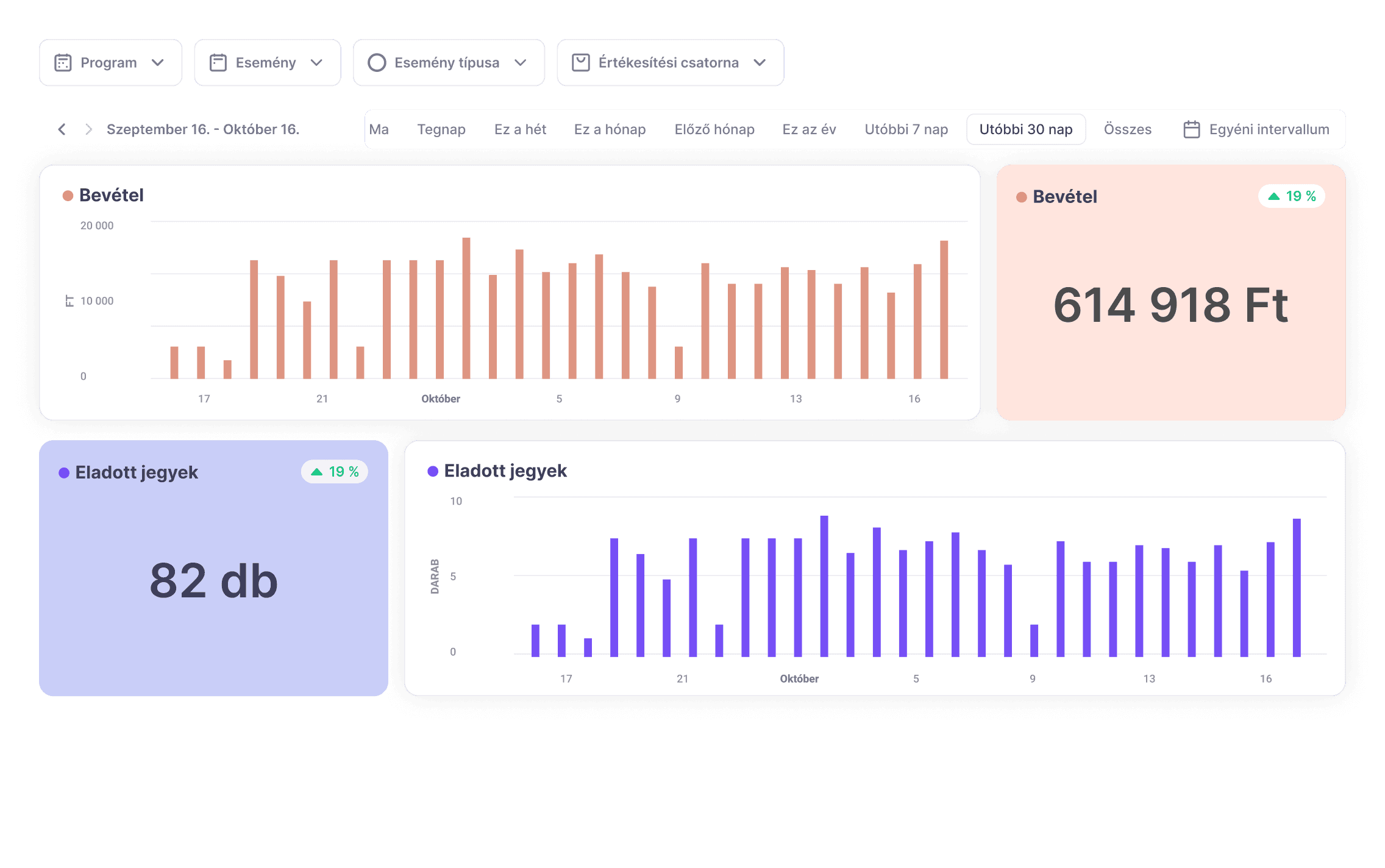Select the Előző hónap range tab
This screenshot has width=1385, height=868.
pos(714,129)
